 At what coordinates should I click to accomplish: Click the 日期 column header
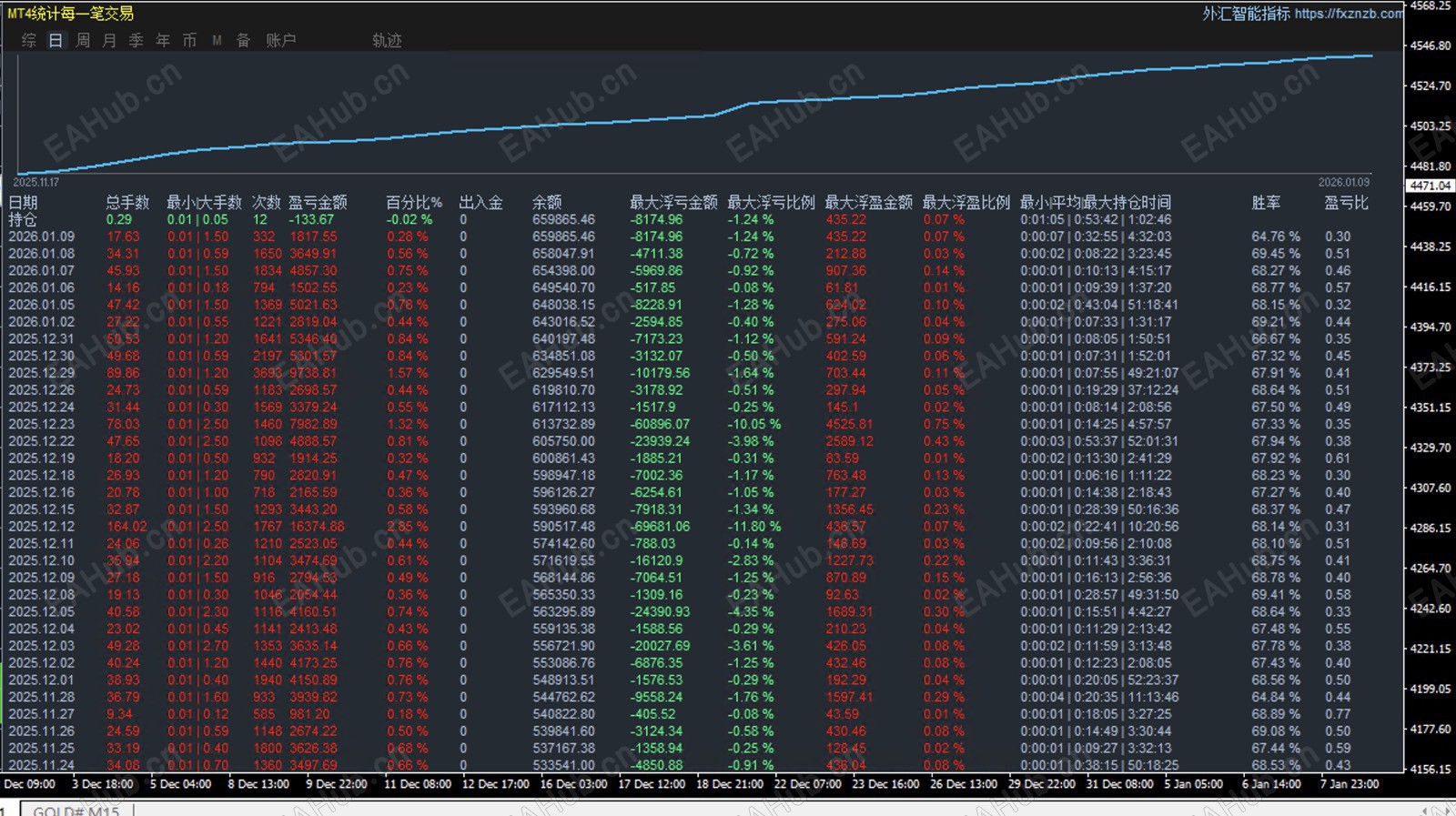pyautogui.click(x=24, y=202)
